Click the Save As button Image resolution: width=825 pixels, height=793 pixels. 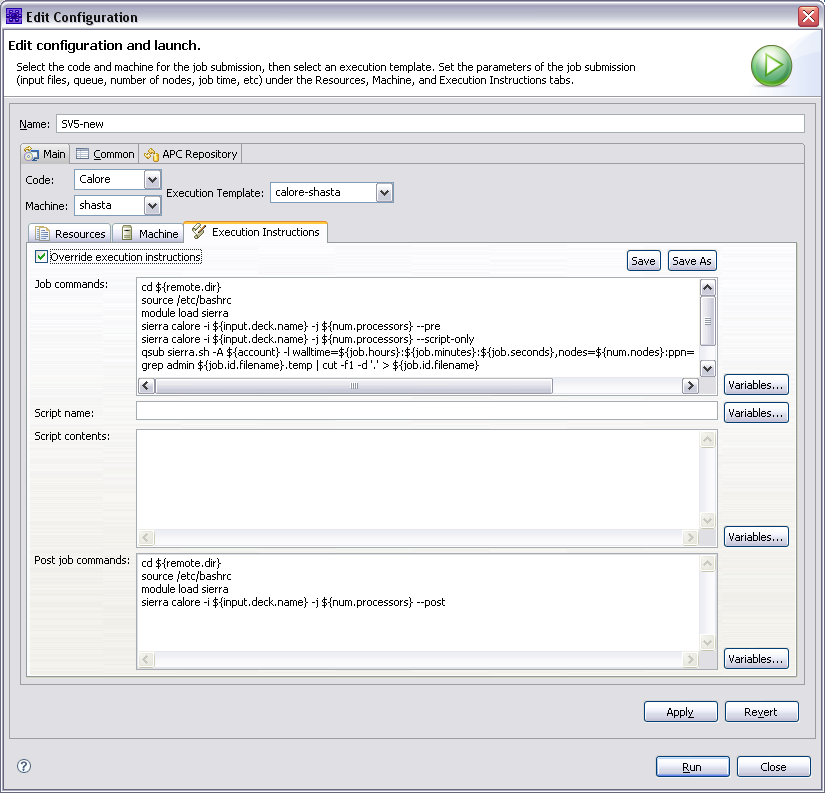(x=692, y=260)
